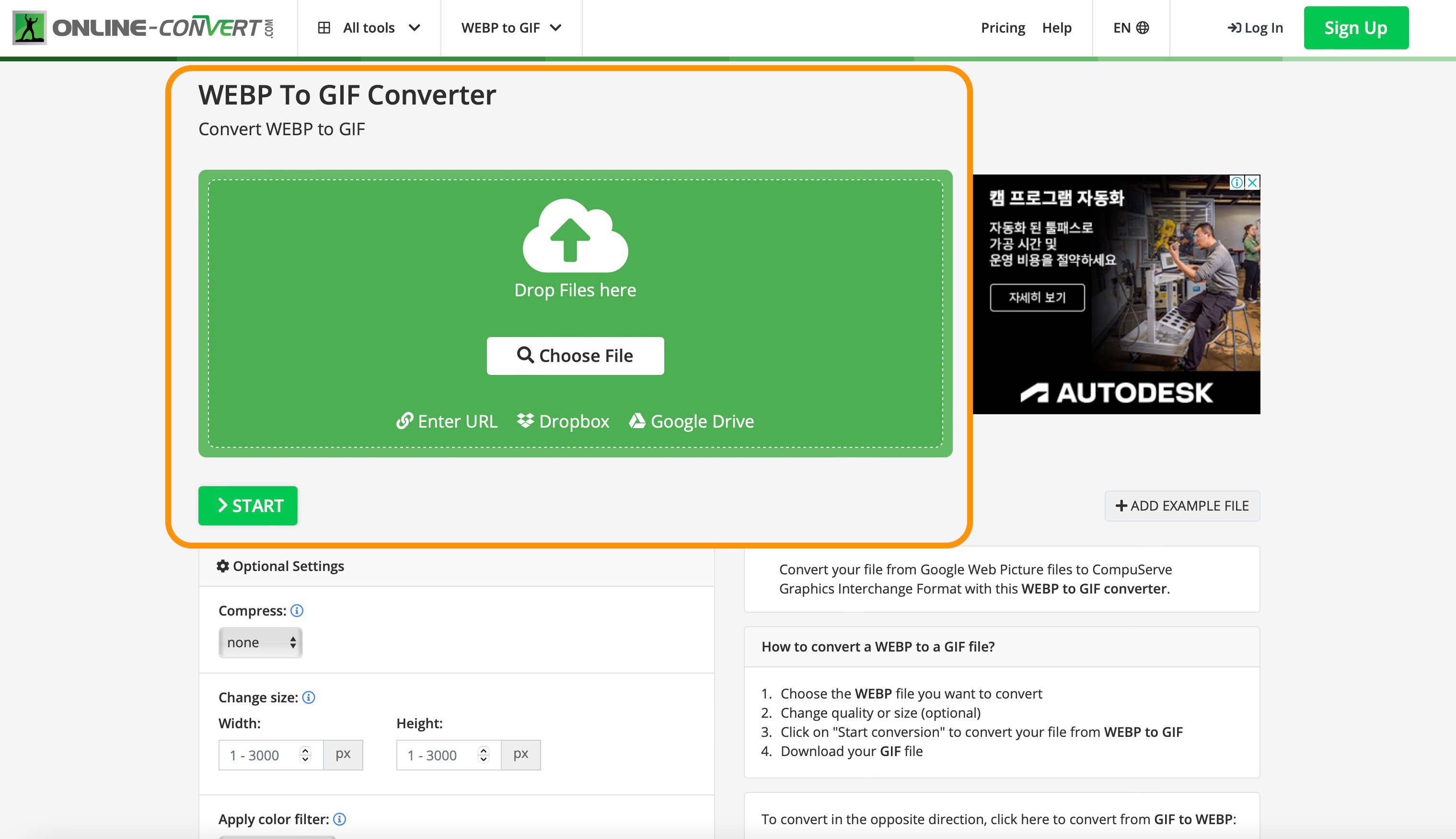Click the Optional Settings gear icon
Image resolution: width=1456 pixels, height=839 pixels.
(222, 566)
